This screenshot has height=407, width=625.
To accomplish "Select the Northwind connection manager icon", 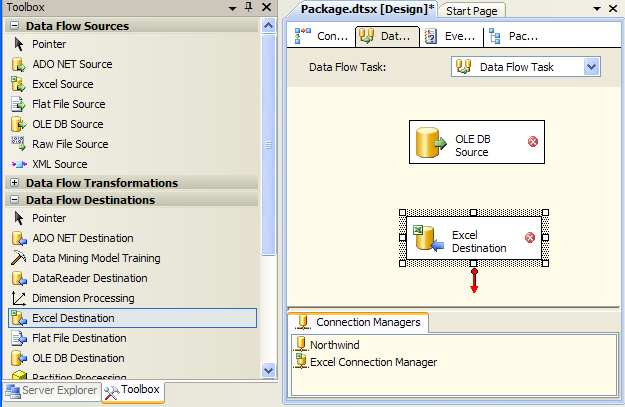I will [x=301, y=344].
